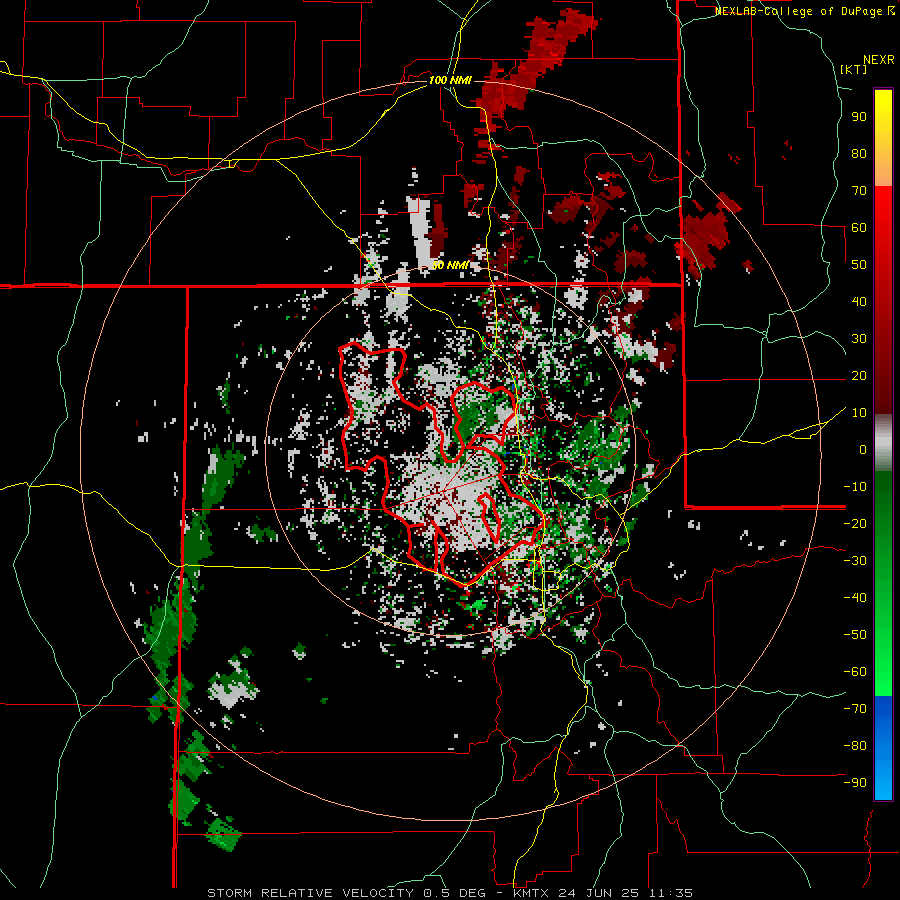Click the positive 70 tick label on the scale

click(859, 191)
